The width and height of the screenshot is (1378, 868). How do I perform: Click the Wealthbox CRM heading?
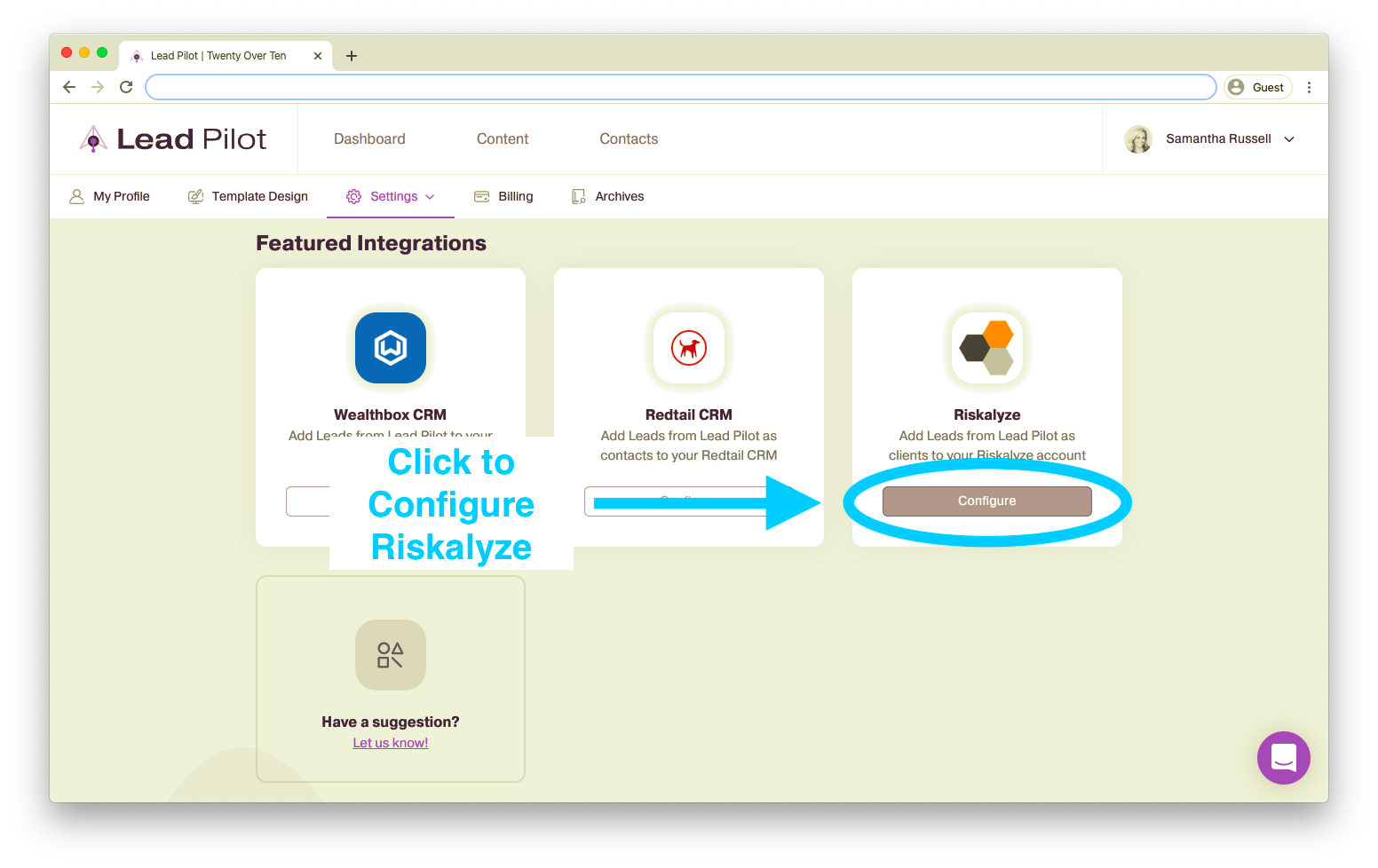click(391, 414)
